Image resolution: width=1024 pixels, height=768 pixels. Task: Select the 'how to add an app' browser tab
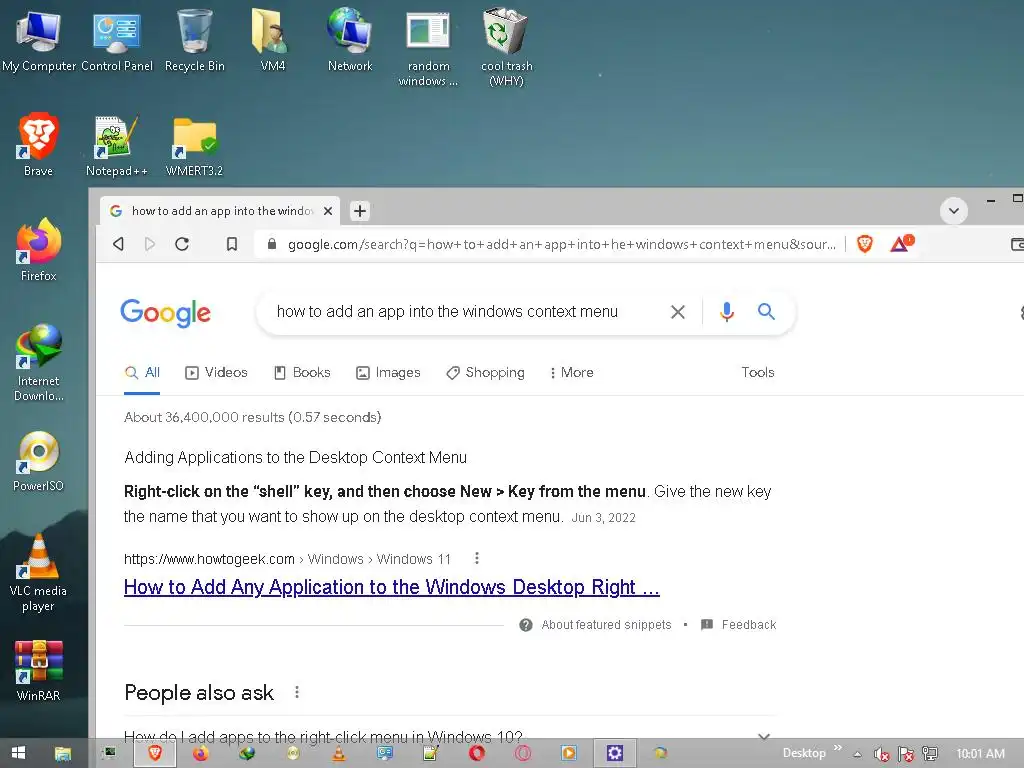[x=220, y=211]
